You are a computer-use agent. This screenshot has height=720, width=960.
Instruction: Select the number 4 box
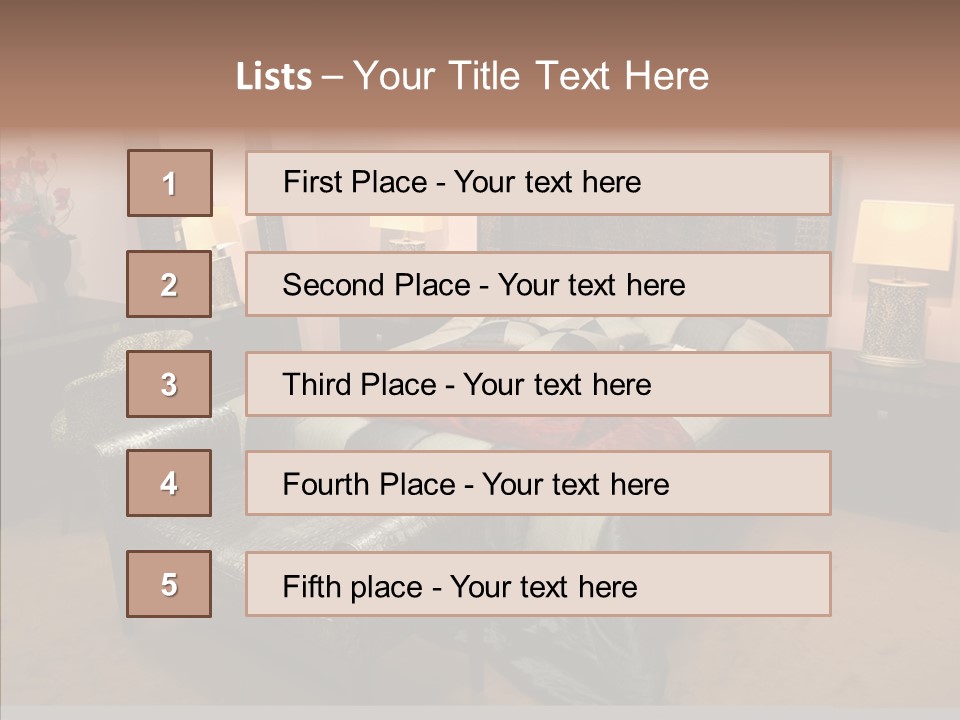[x=169, y=483]
